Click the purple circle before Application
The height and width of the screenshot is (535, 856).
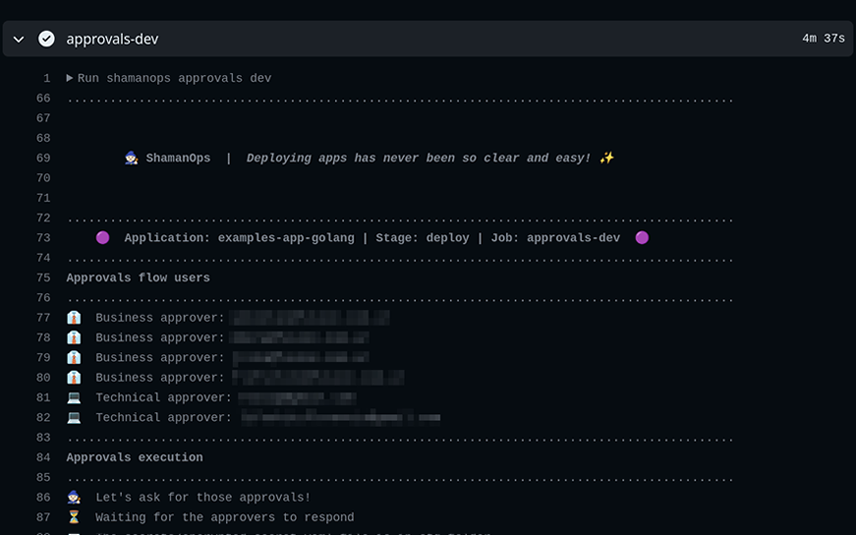[103, 237]
